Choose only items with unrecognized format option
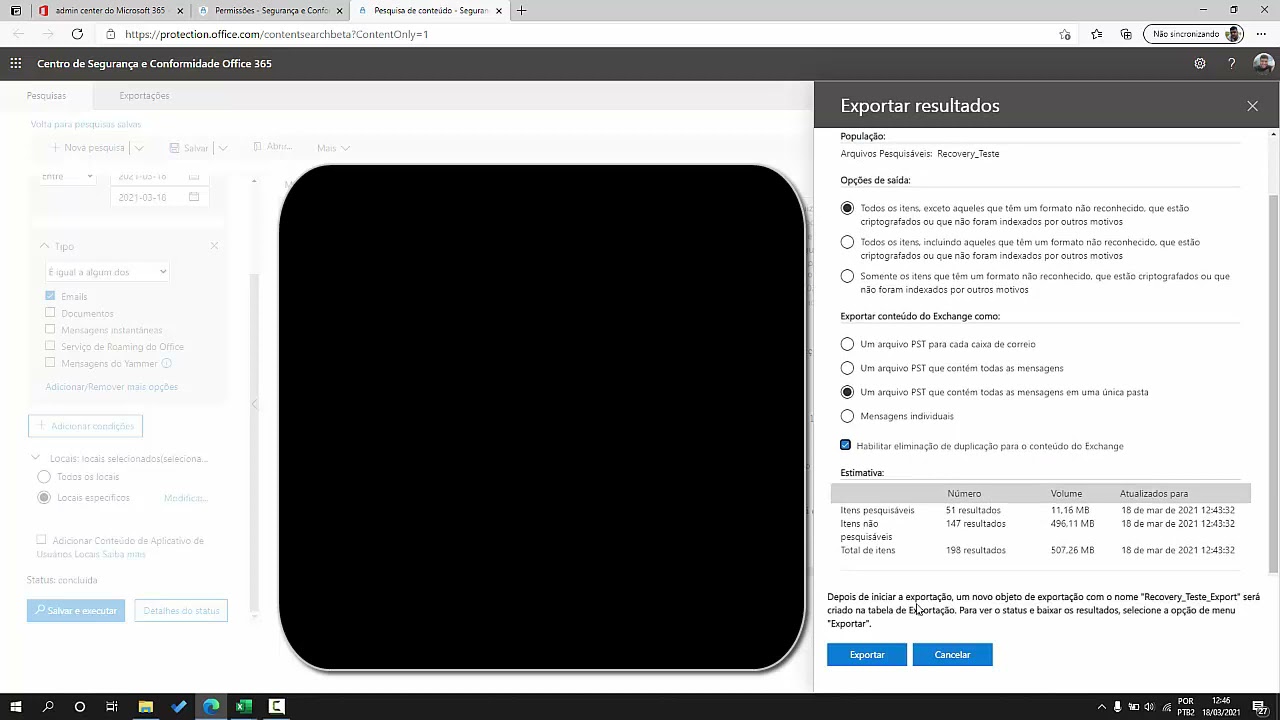This screenshot has height=720, width=1280. click(x=847, y=276)
